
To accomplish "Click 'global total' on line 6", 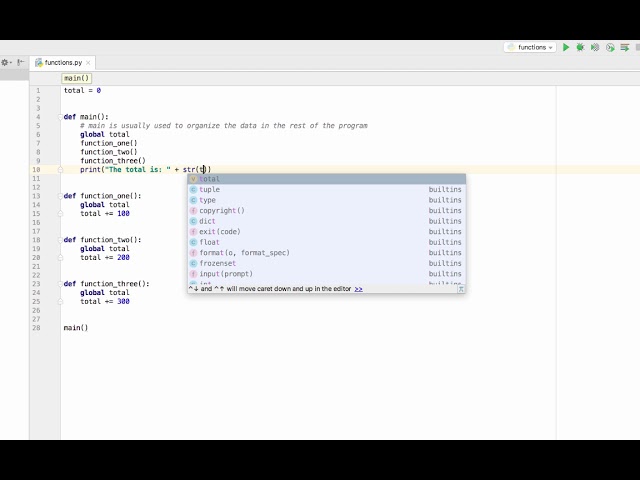I will click(104, 134).
